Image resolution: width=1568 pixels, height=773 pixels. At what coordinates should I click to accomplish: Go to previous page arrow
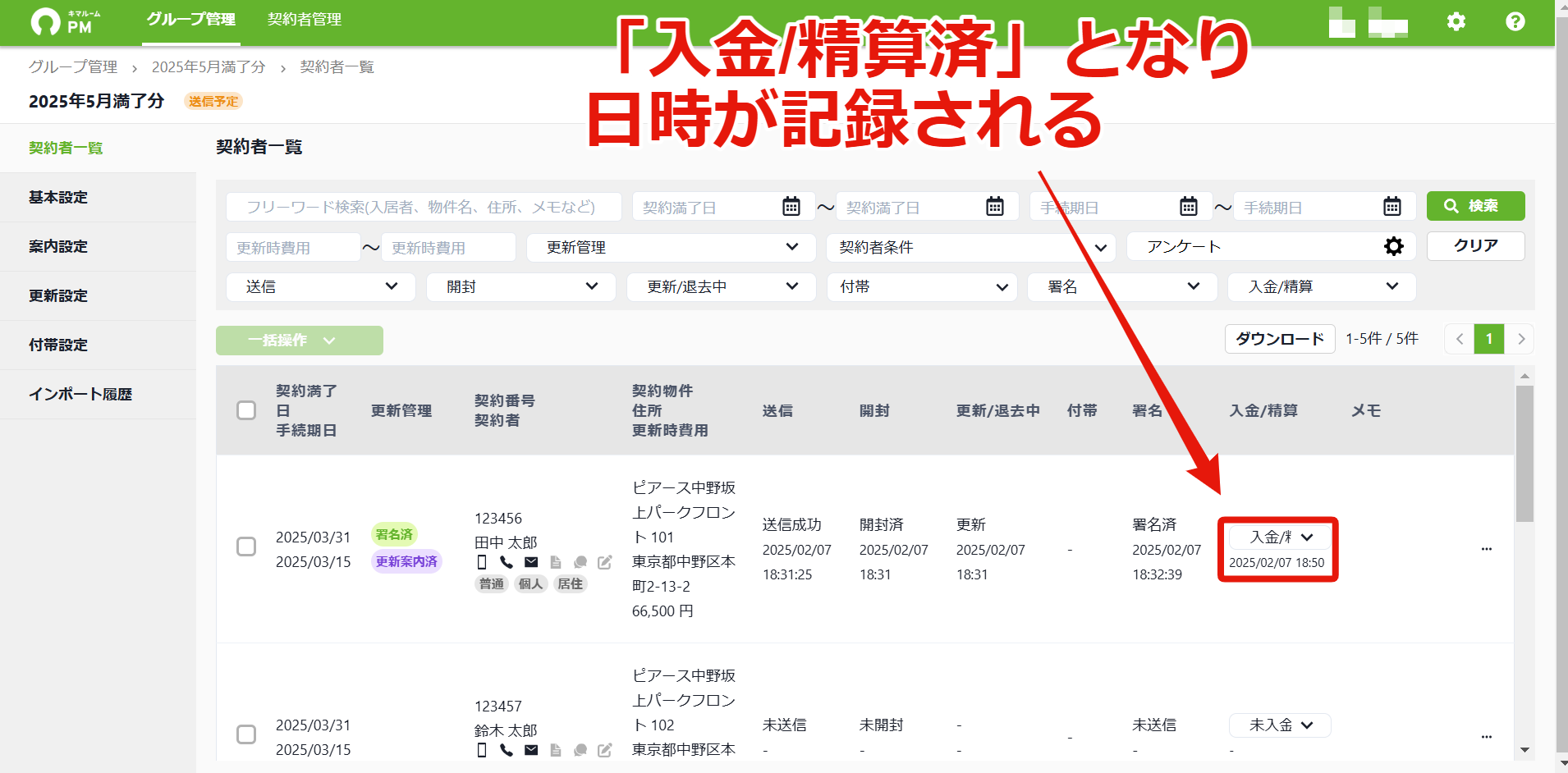(x=1460, y=339)
